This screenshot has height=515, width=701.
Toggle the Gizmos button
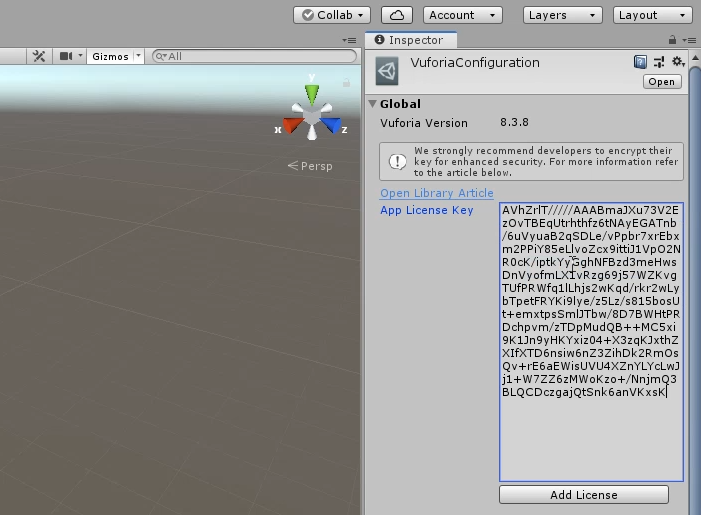[x=110, y=56]
